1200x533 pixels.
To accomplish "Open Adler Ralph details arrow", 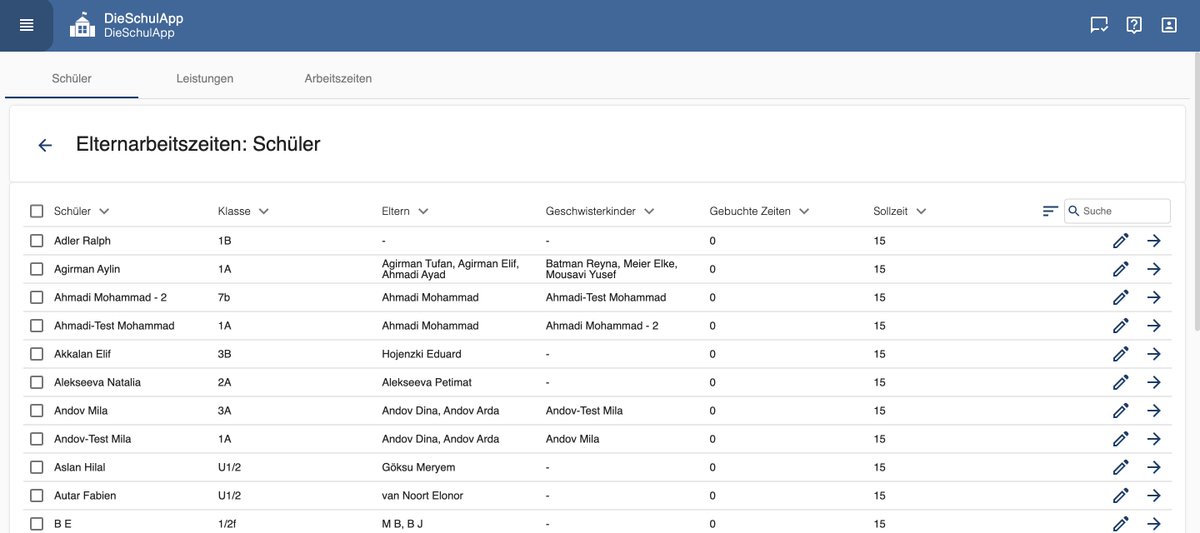I will tap(1154, 241).
